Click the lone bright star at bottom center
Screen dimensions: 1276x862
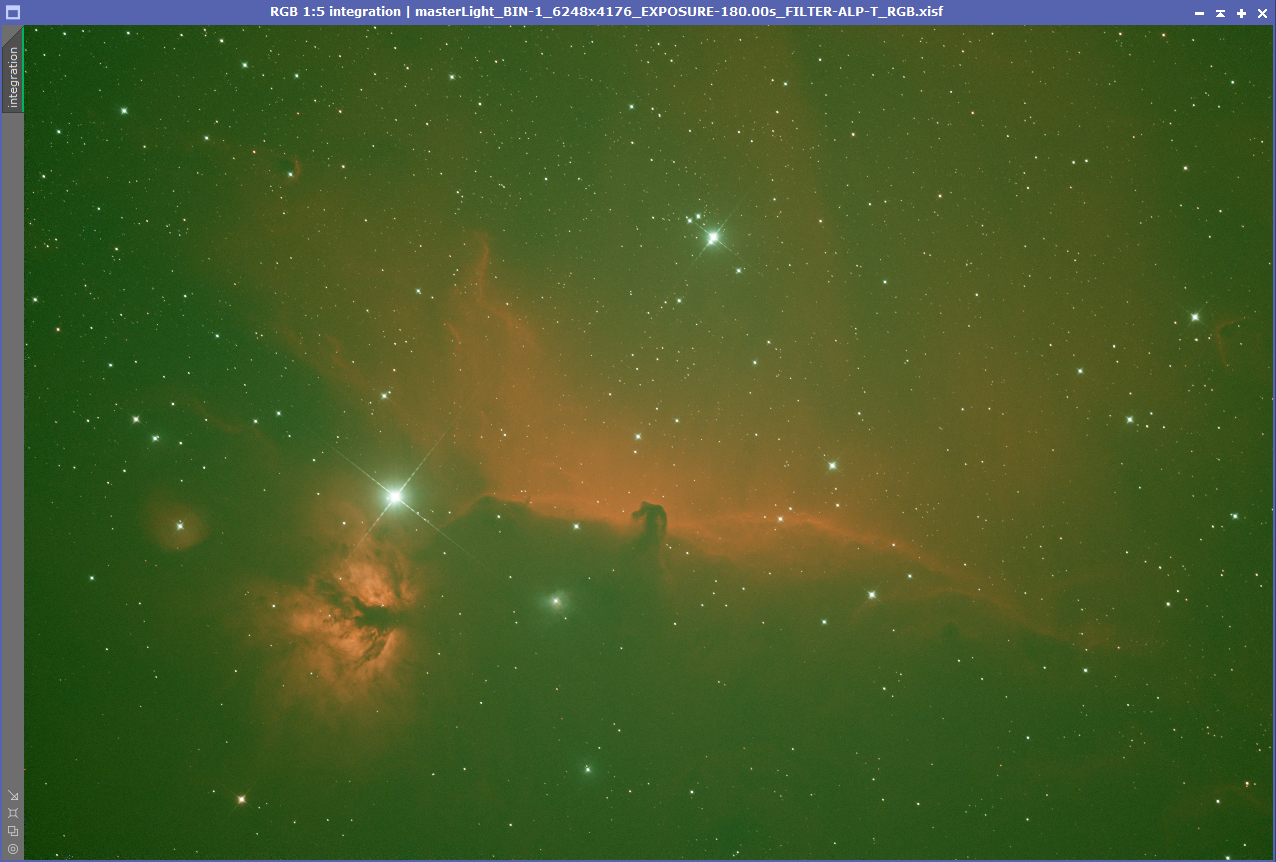pos(588,770)
